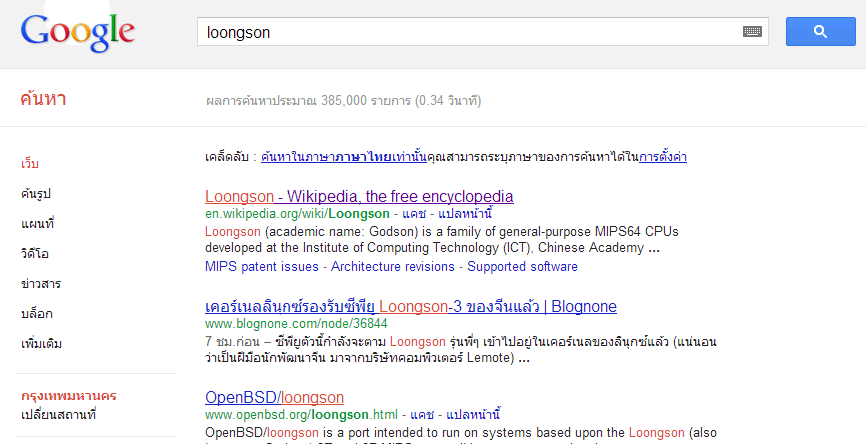Click en.wikipedia.org/wiki/Loongson URL text
This screenshot has width=866, height=444.
tap(297, 214)
